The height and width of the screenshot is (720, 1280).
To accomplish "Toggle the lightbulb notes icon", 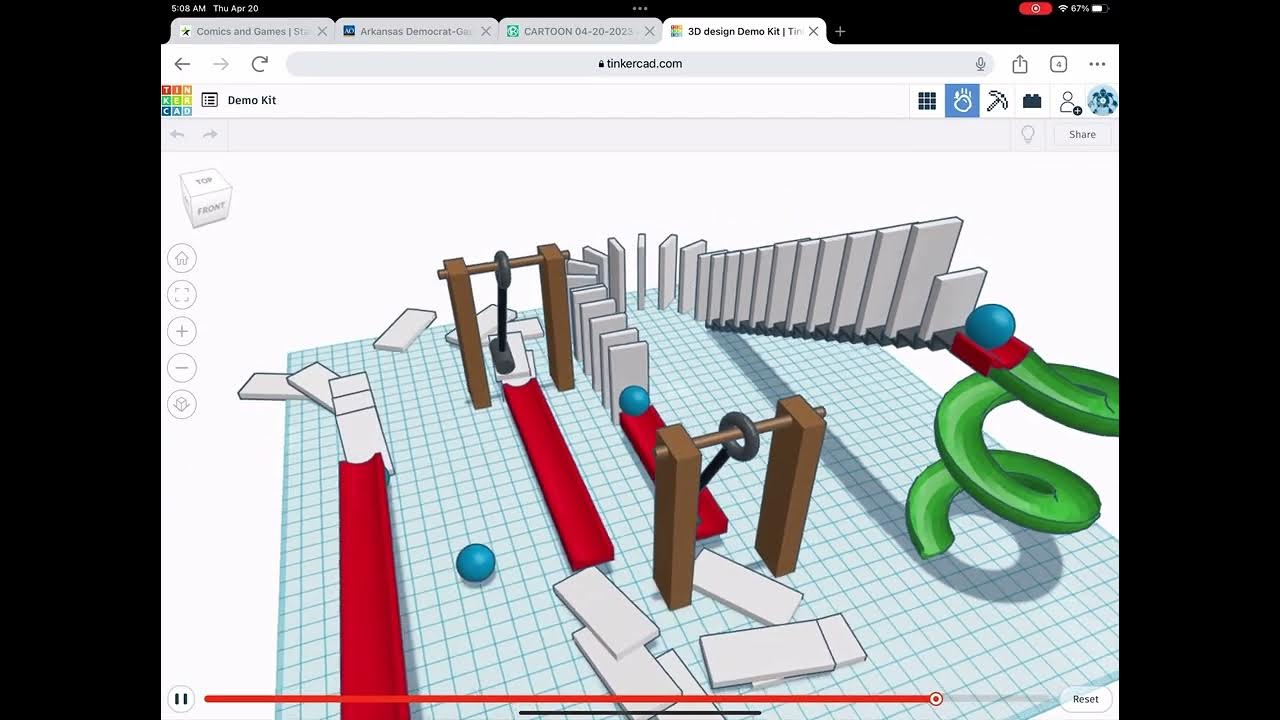I will tap(1027, 134).
